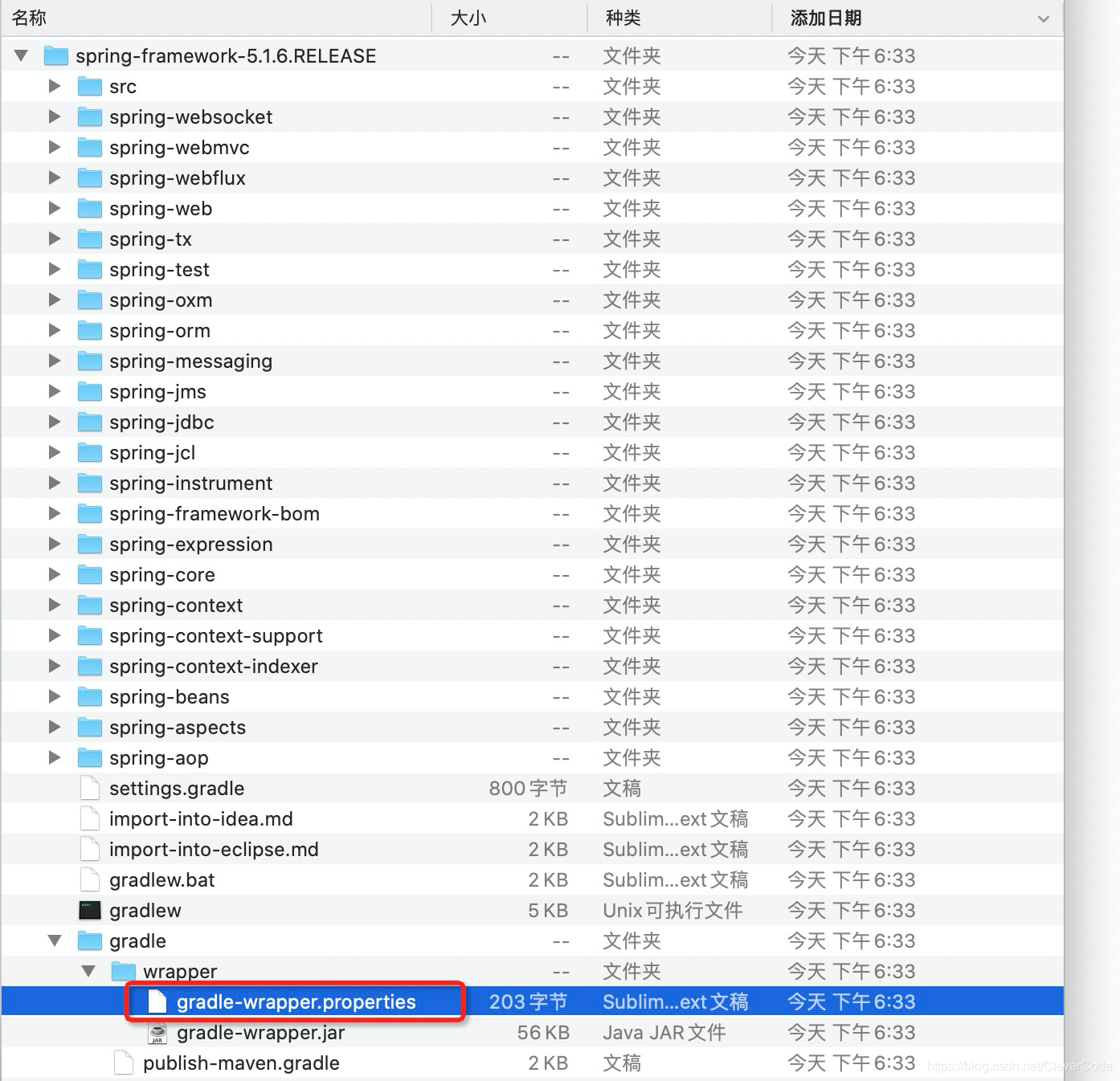The image size is (1120, 1081).
Task: Click the spring-jcl folder icon
Action: click(x=89, y=452)
